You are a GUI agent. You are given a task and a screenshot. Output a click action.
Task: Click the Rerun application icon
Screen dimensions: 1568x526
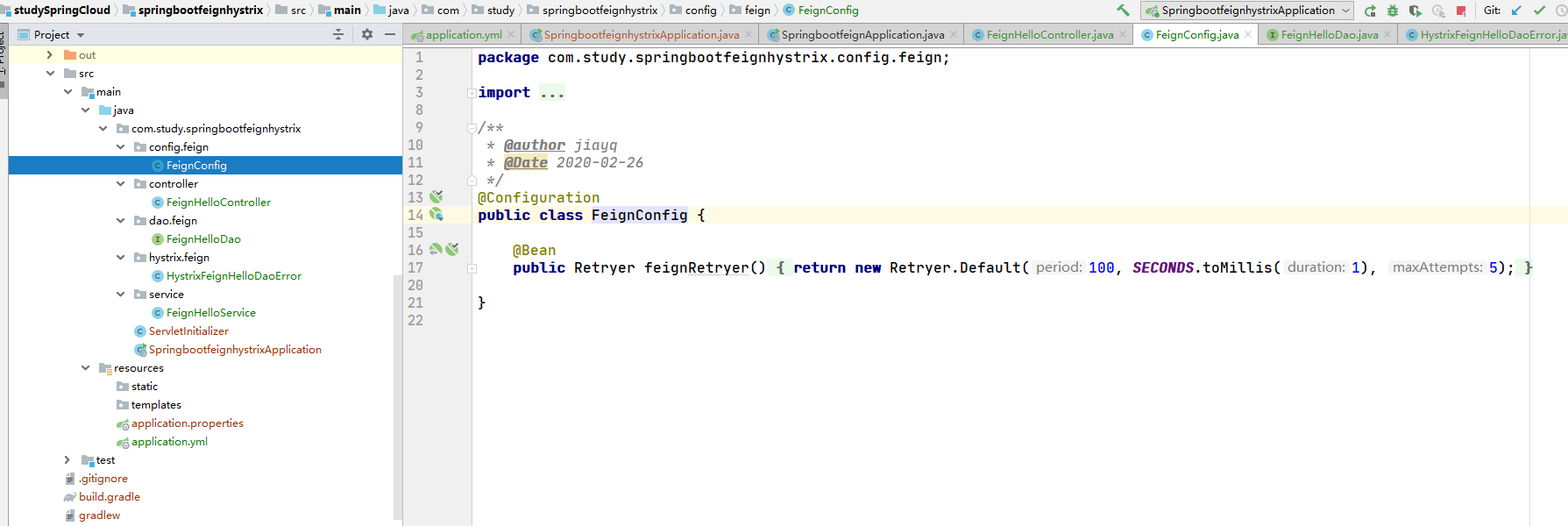[x=1370, y=11]
